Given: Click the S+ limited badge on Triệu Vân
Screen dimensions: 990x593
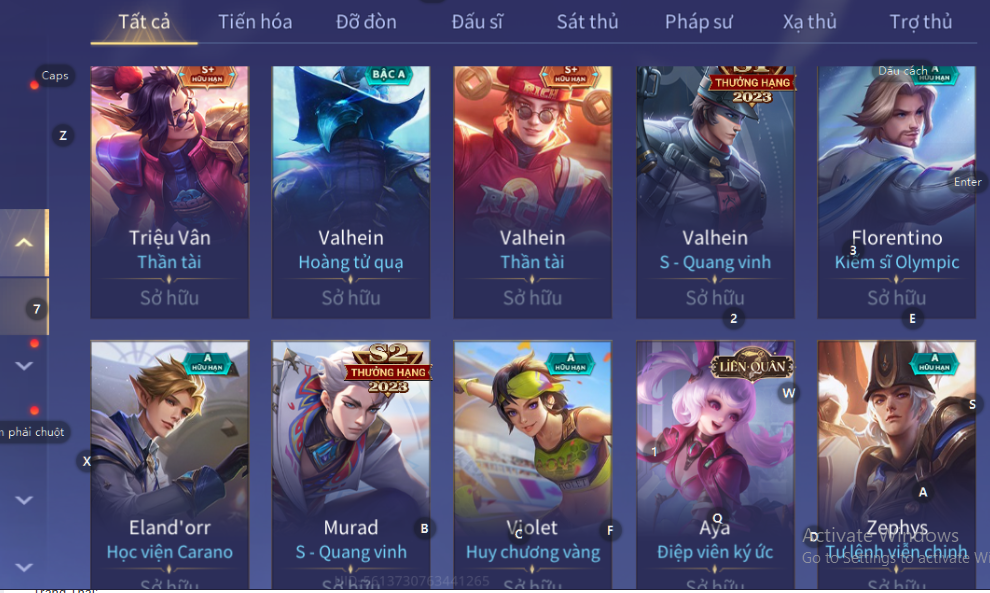Looking at the screenshot, I should (x=208, y=75).
